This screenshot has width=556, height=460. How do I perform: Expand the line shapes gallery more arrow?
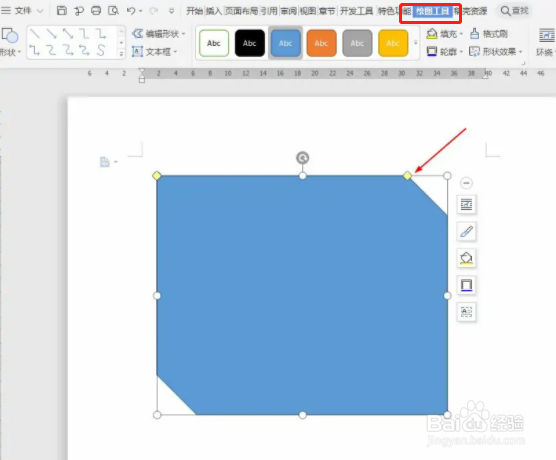coord(121,54)
